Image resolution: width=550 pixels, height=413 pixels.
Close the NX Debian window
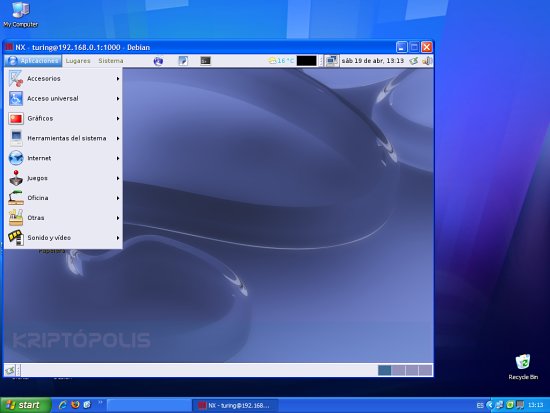pyautogui.click(x=427, y=47)
